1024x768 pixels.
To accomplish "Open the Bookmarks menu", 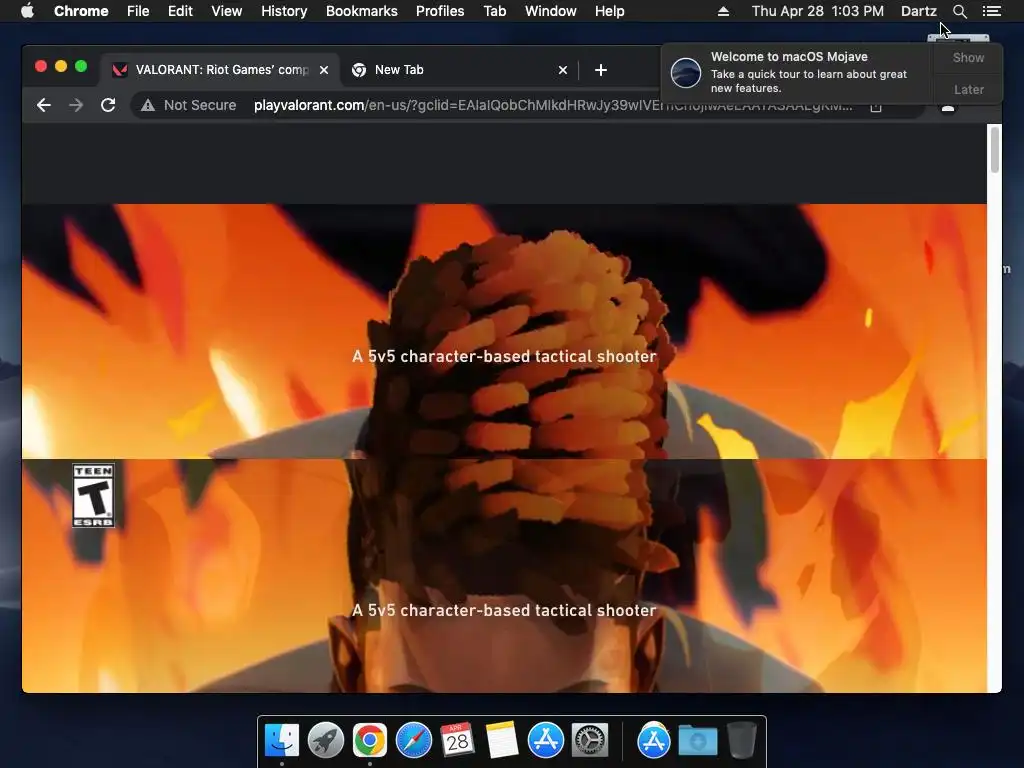I will tap(362, 11).
